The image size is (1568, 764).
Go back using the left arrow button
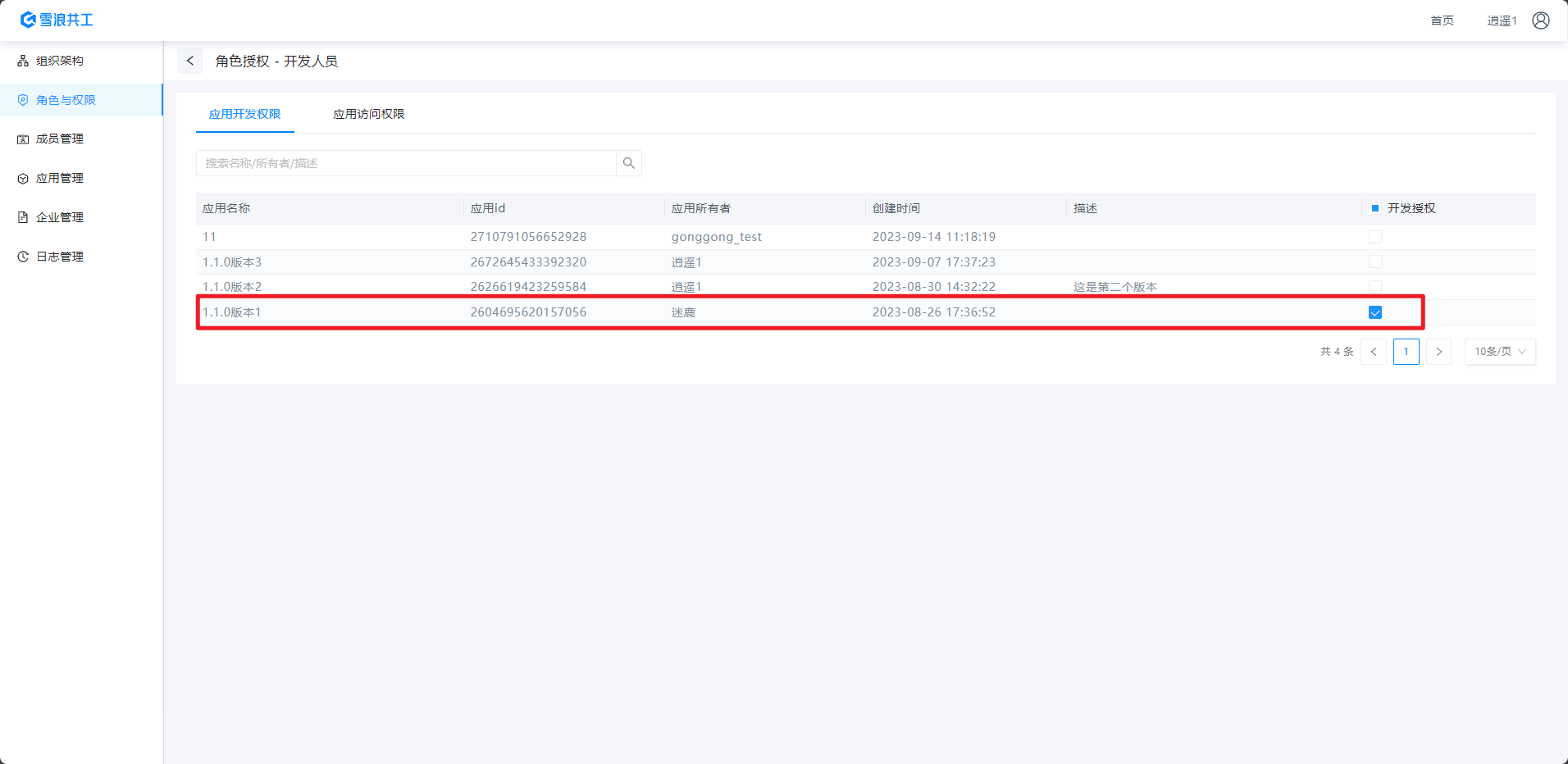(x=190, y=61)
